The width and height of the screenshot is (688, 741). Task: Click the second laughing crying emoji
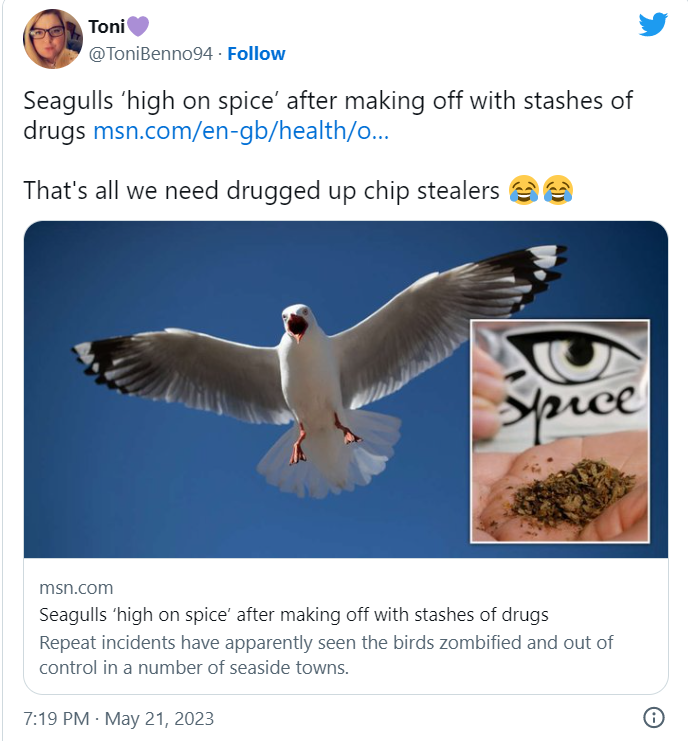558,190
